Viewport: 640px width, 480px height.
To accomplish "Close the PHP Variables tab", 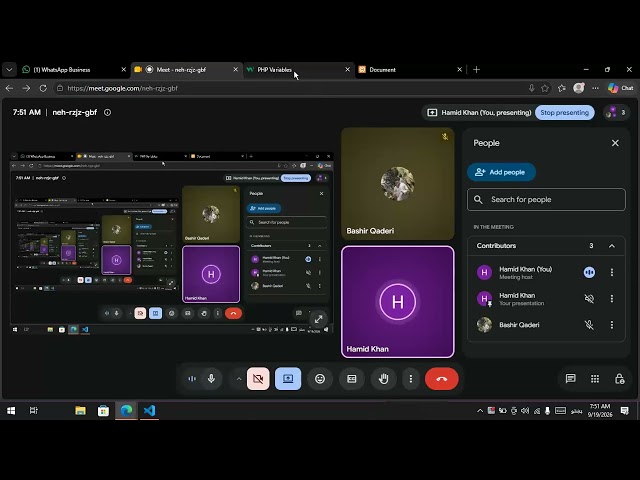I will click(348, 70).
